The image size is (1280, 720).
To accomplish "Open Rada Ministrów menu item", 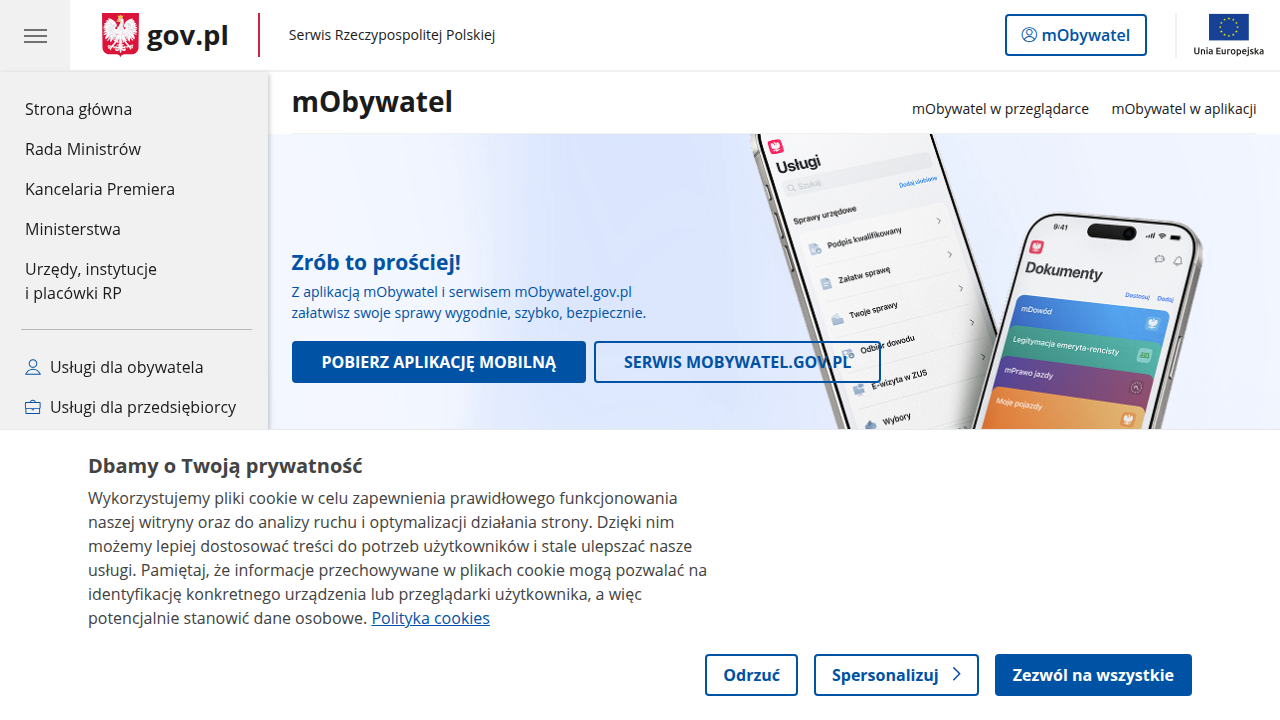I will pos(83,149).
